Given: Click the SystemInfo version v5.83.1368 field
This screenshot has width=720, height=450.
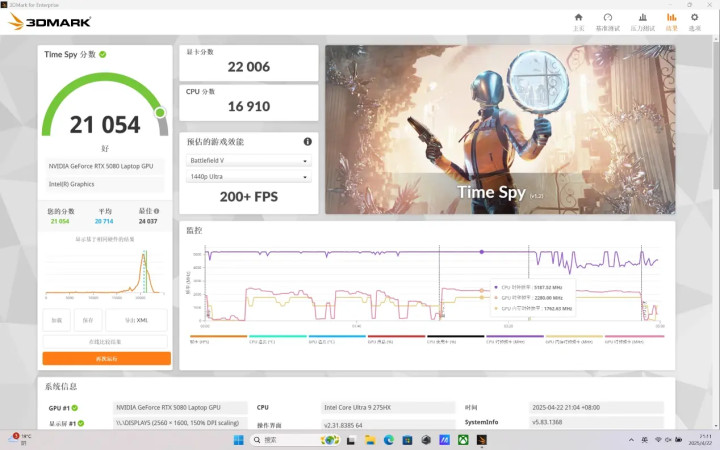Looking at the screenshot, I should [x=596, y=422].
